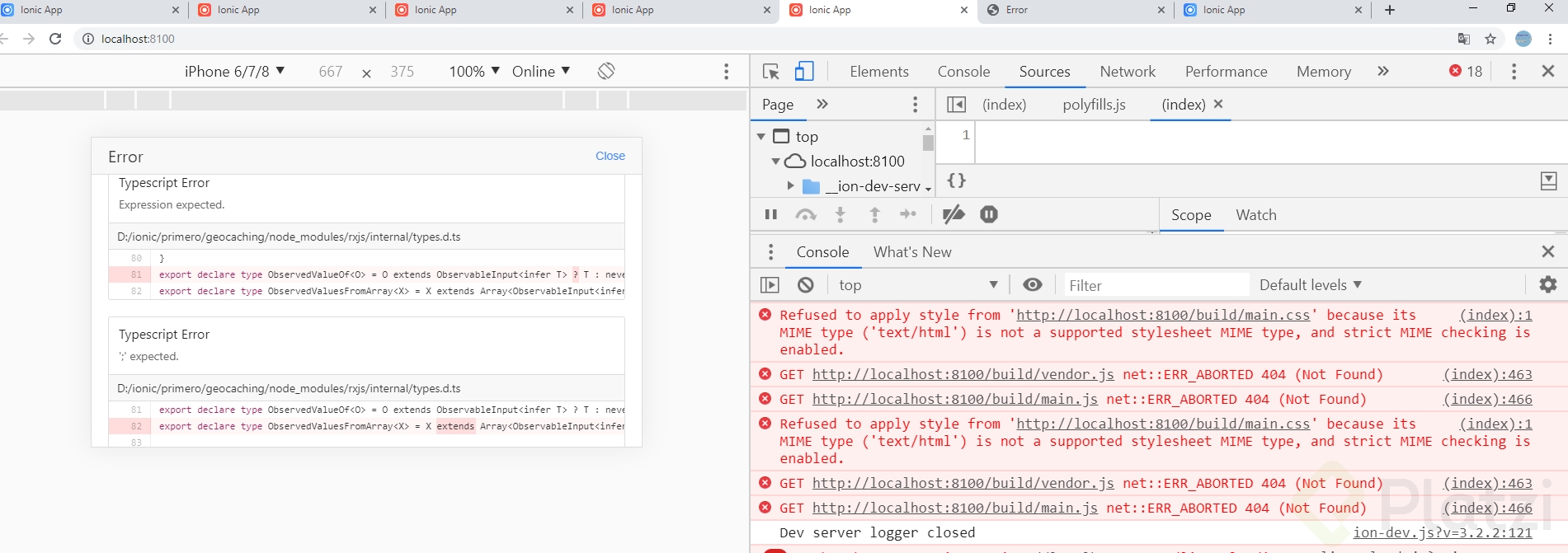Screen dimensions: 1568x553
Task: Bookmark this page with the star
Action: tap(1490, 39)
